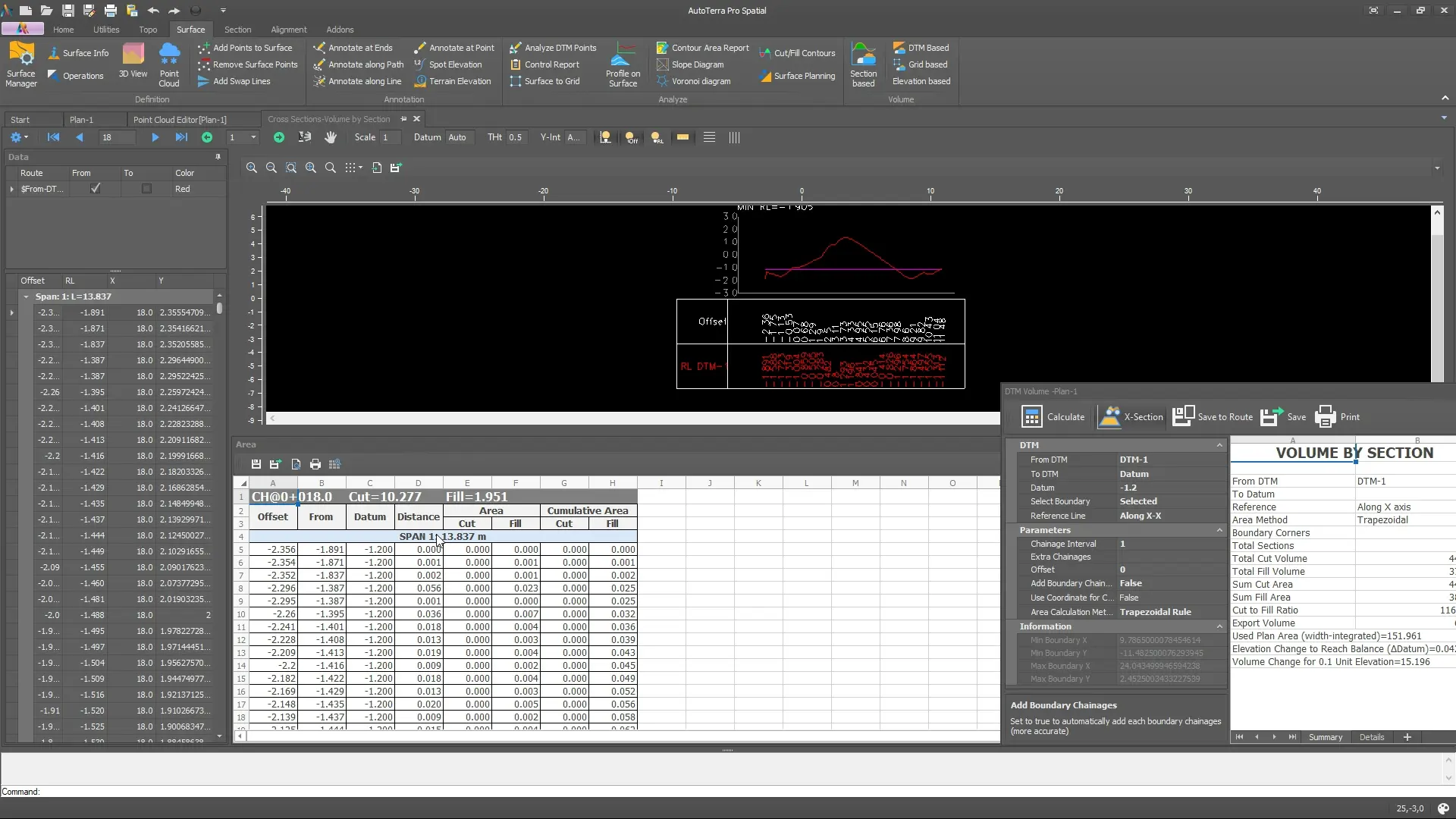Select Grid based volume
Image resolution: width=1456 pixels, height=819 pixels.
pos(920,64)
